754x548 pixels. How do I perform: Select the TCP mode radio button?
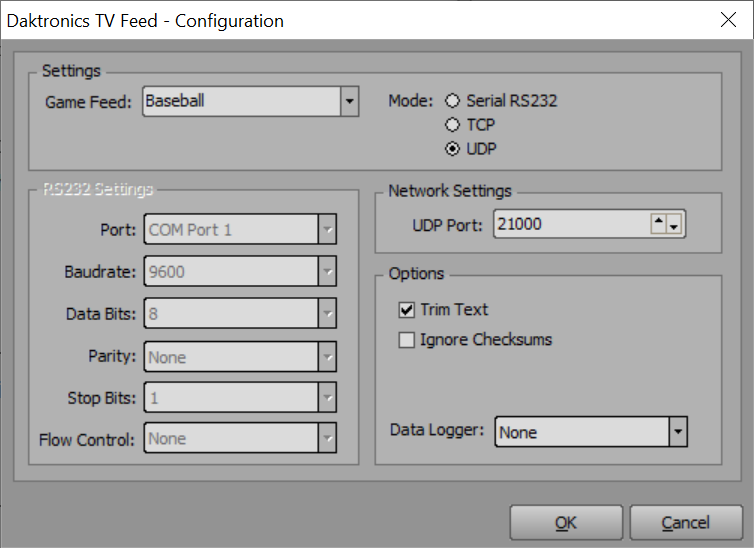452,125
